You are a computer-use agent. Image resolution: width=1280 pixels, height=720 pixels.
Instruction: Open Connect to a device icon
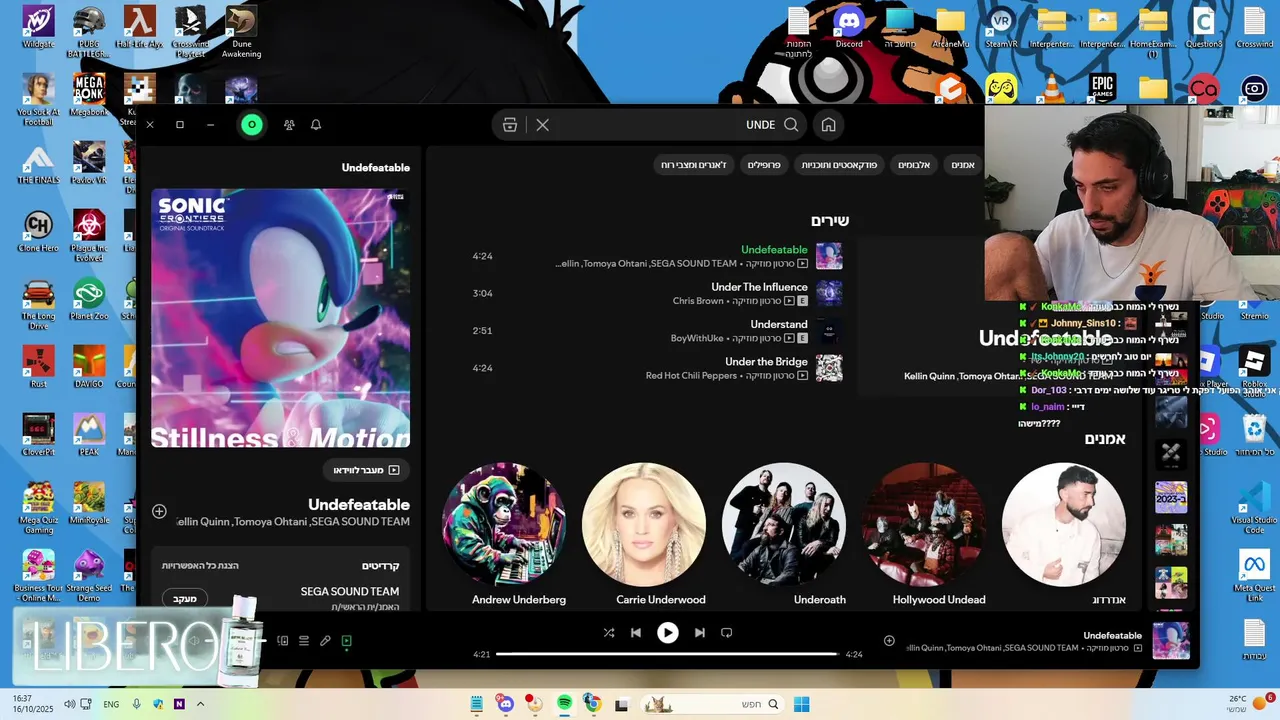(x=283, y=641)
